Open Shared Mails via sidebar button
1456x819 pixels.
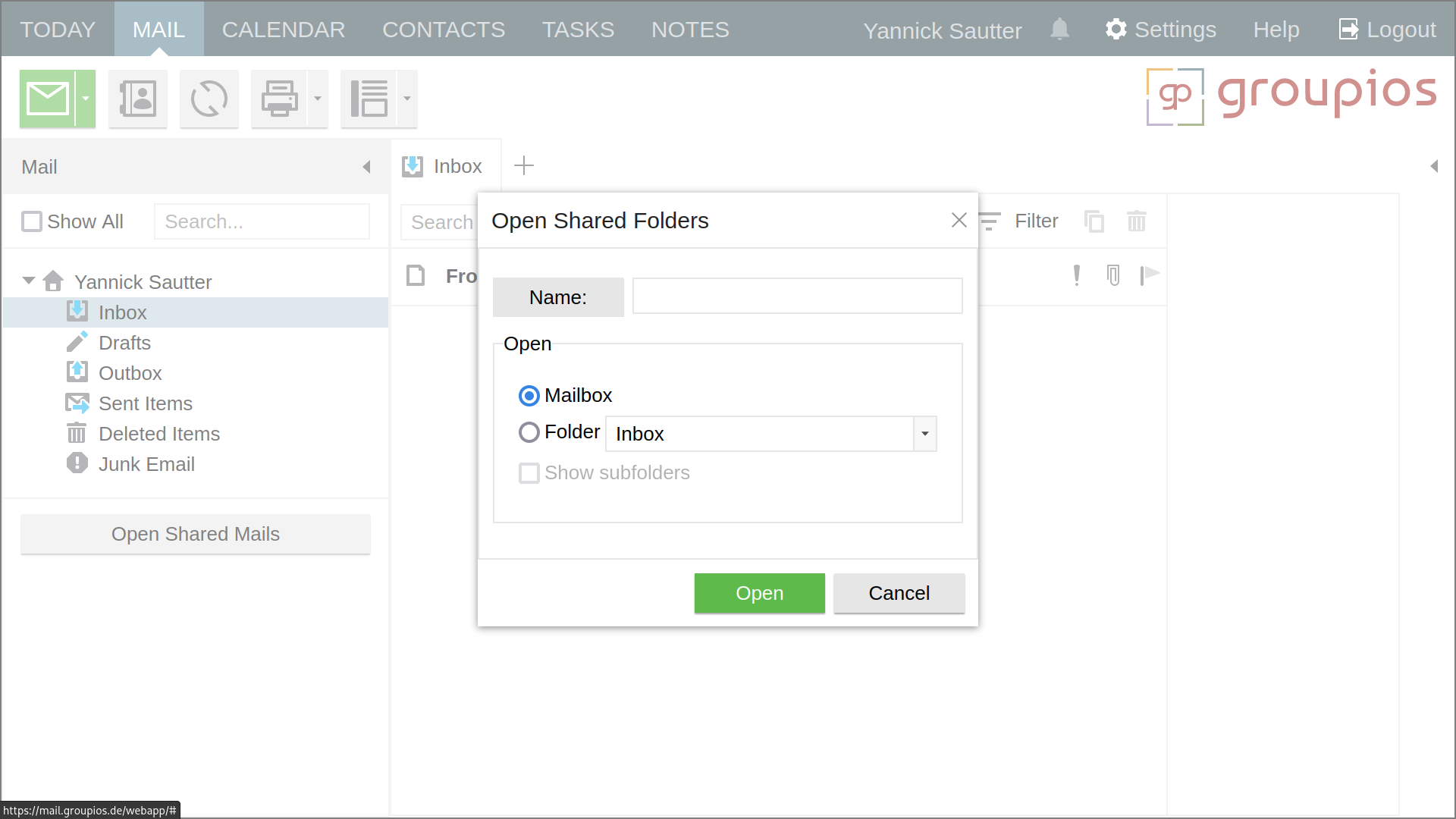[195, 534]
